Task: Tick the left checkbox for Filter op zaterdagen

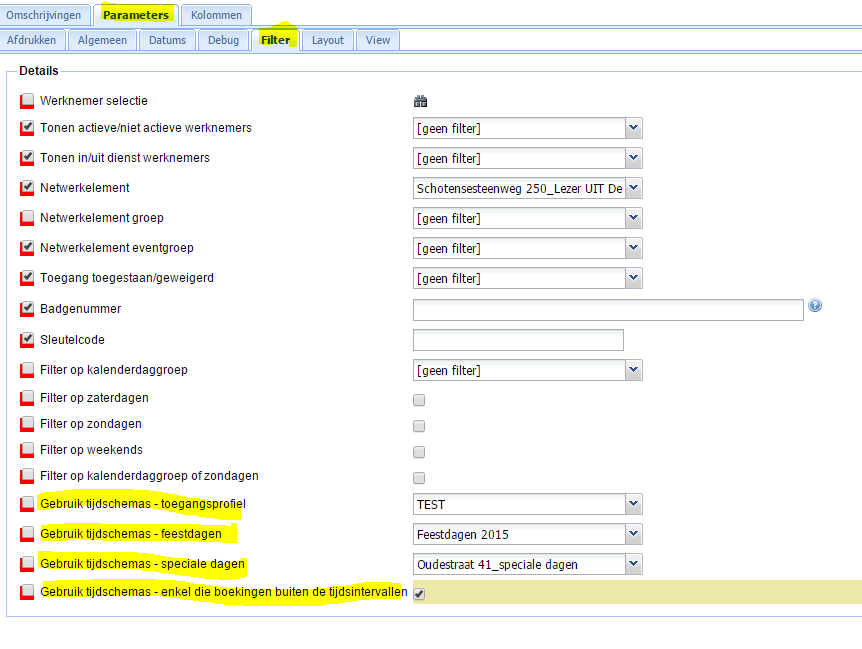Action: (27, 397)
